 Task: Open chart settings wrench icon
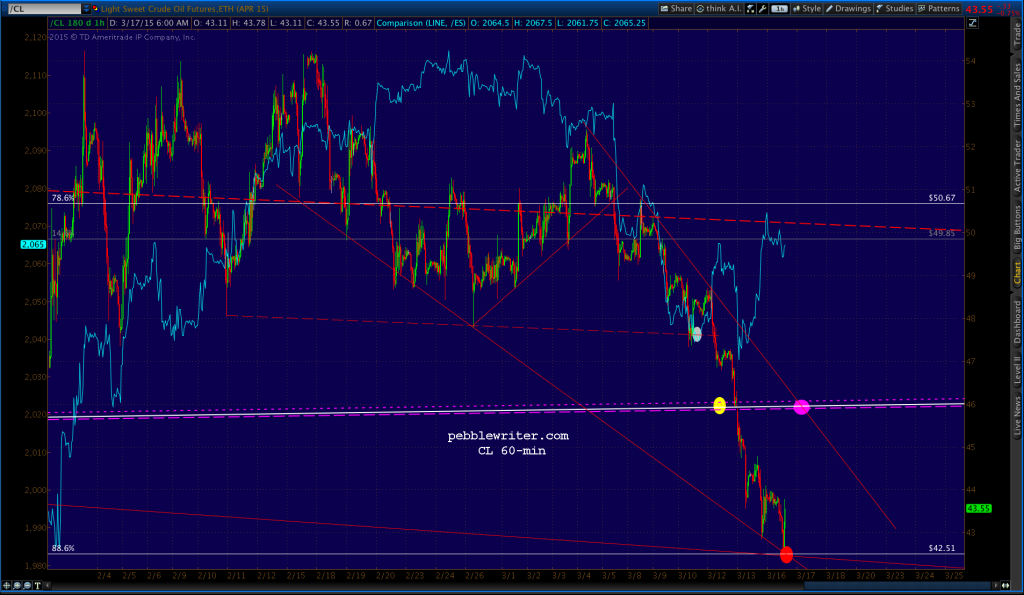click(x=762, y=8)
